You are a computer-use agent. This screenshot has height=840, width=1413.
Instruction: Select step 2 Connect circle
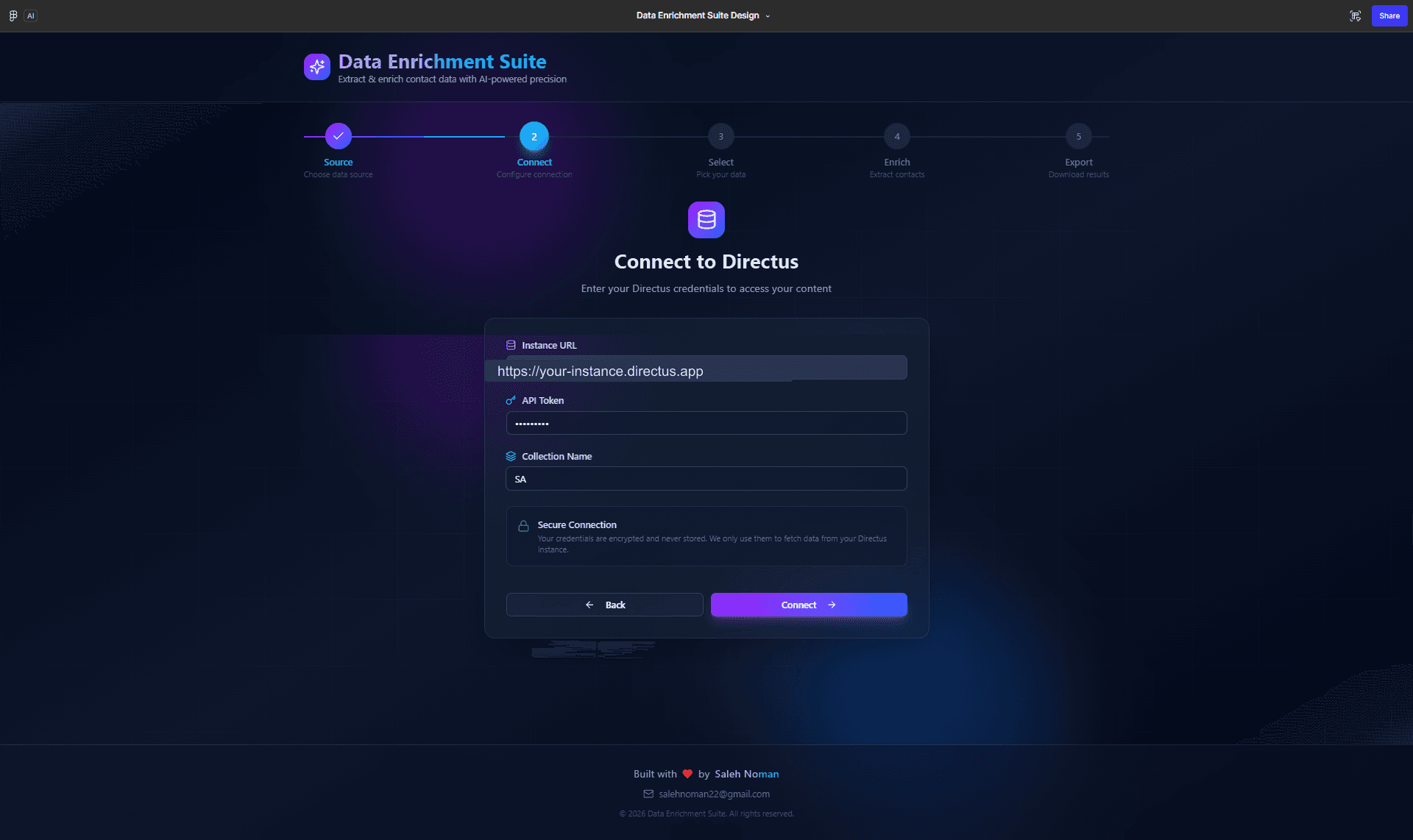(534, 136)
